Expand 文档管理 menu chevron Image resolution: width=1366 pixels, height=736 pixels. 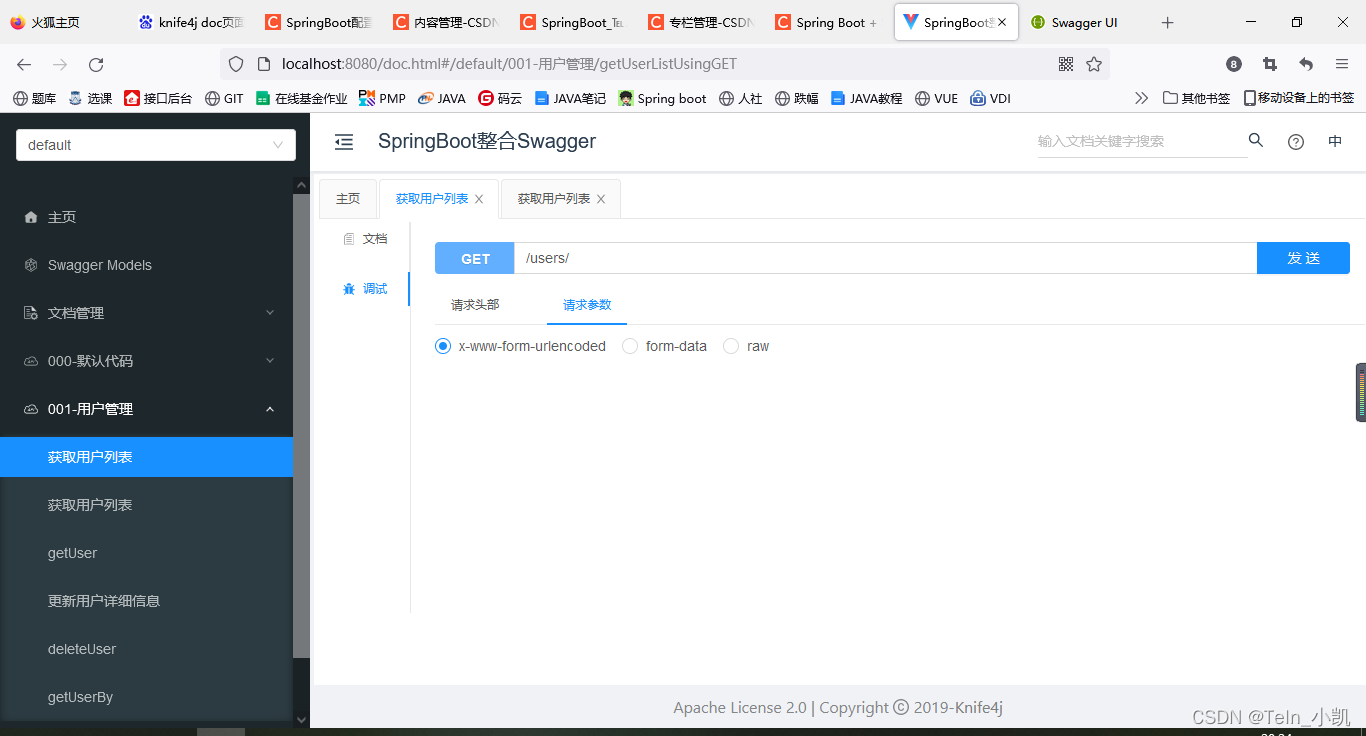pos(270,313)
